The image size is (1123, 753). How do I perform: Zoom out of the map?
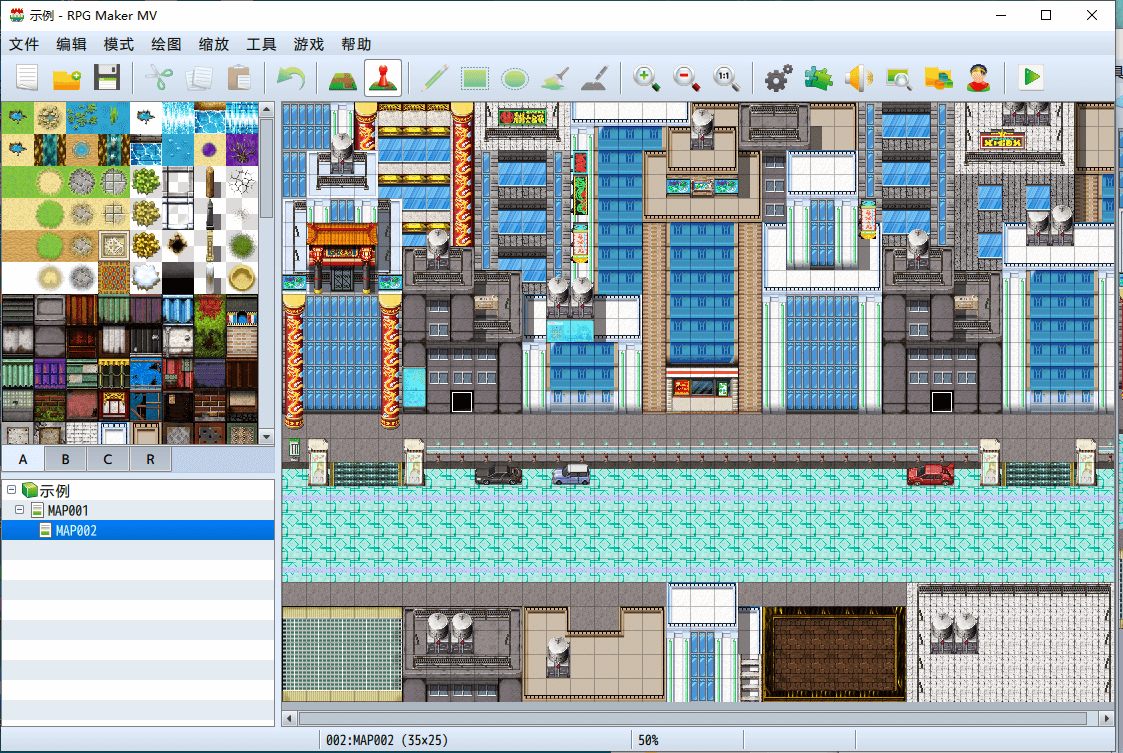coord(687,77)
